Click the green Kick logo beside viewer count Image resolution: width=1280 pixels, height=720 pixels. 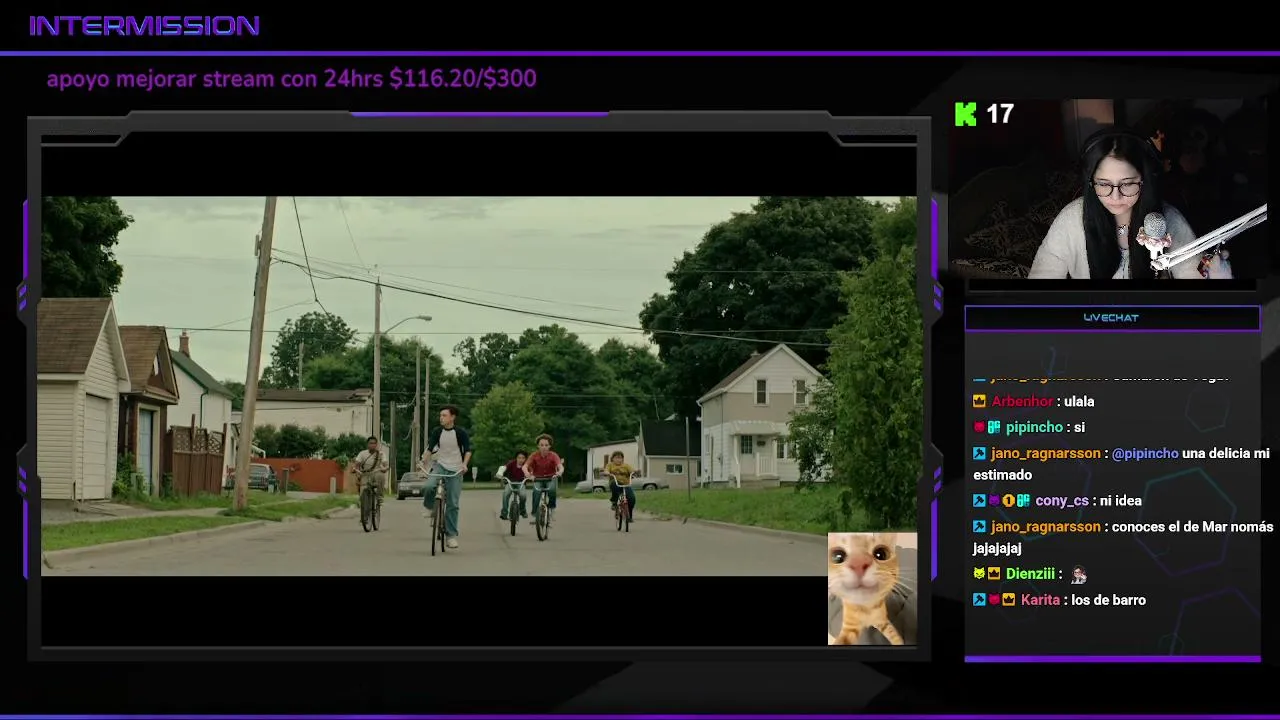pos(965,114)
